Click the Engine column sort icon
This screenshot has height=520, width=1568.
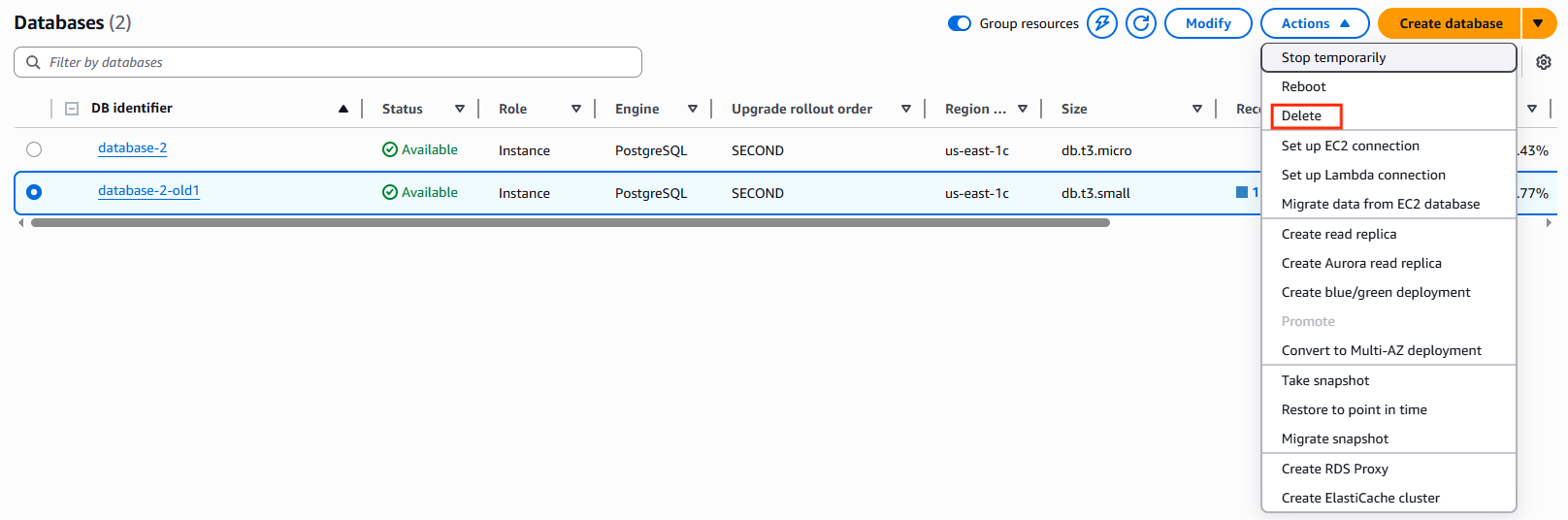693,109
